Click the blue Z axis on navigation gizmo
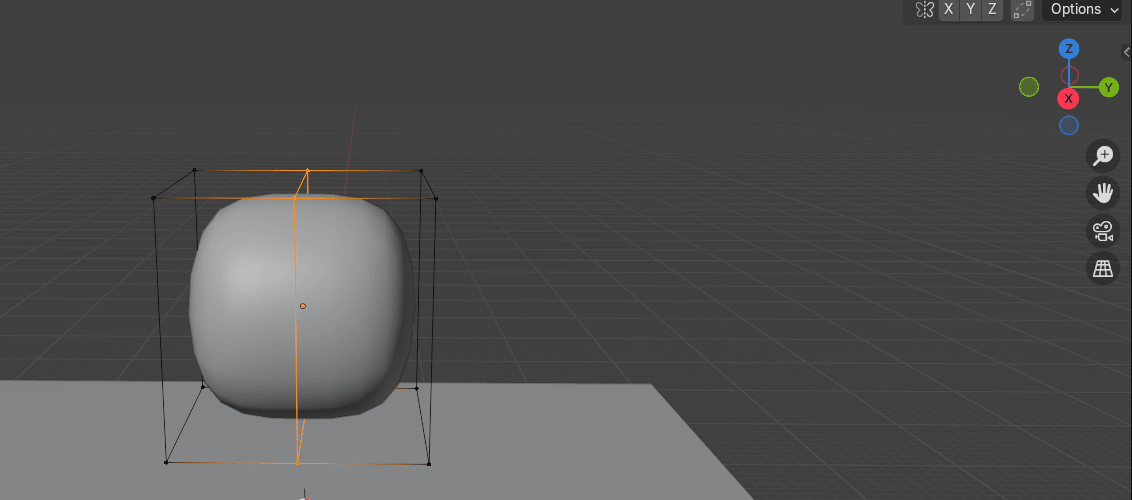The image size is (1132, 500). pos(1069,49)
